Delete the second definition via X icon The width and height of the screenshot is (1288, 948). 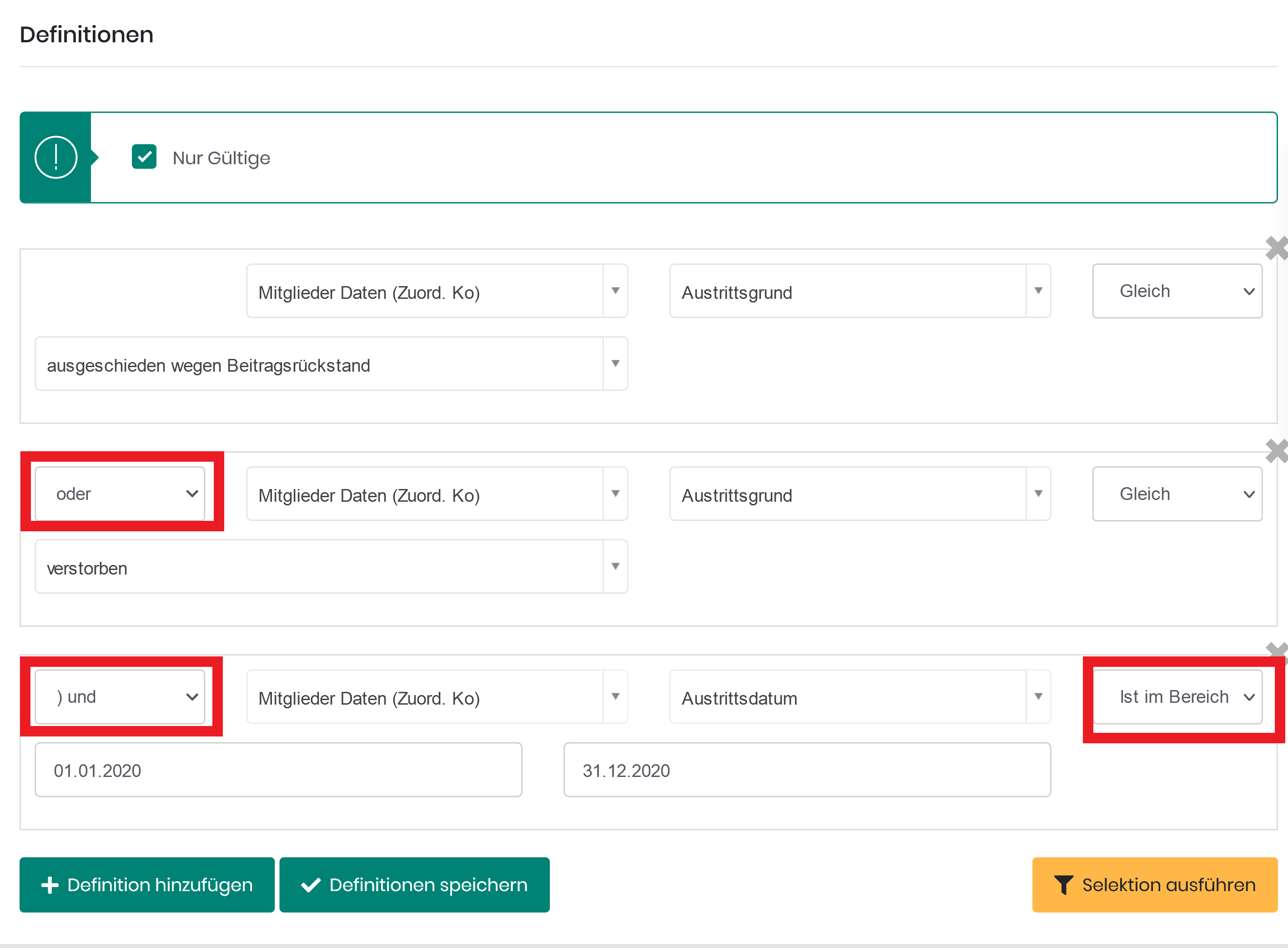coord(1277,451)
